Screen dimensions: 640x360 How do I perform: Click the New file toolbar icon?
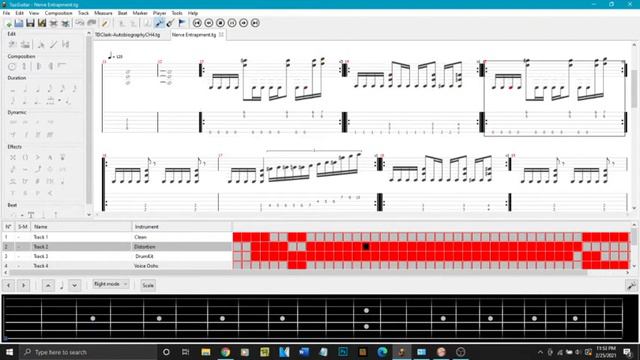tap(8, 23)
